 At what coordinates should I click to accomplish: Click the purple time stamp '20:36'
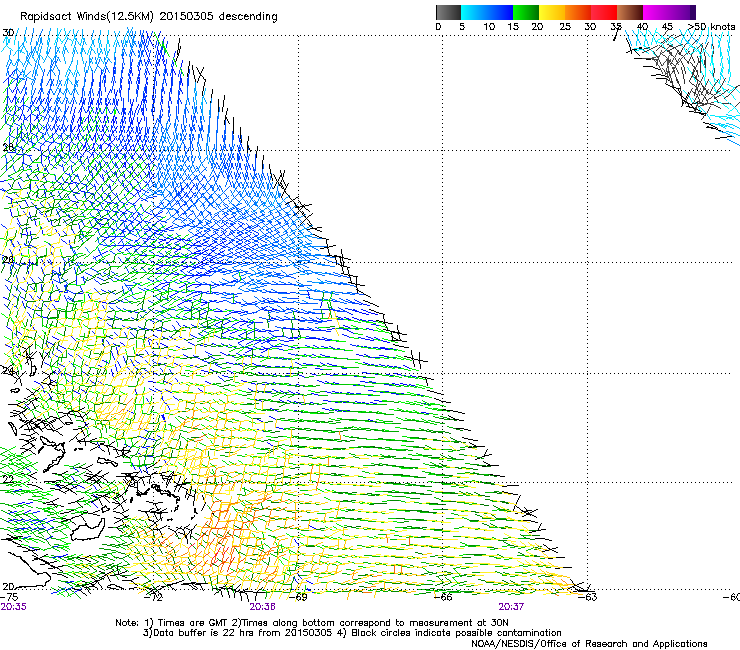click(262, 607)
